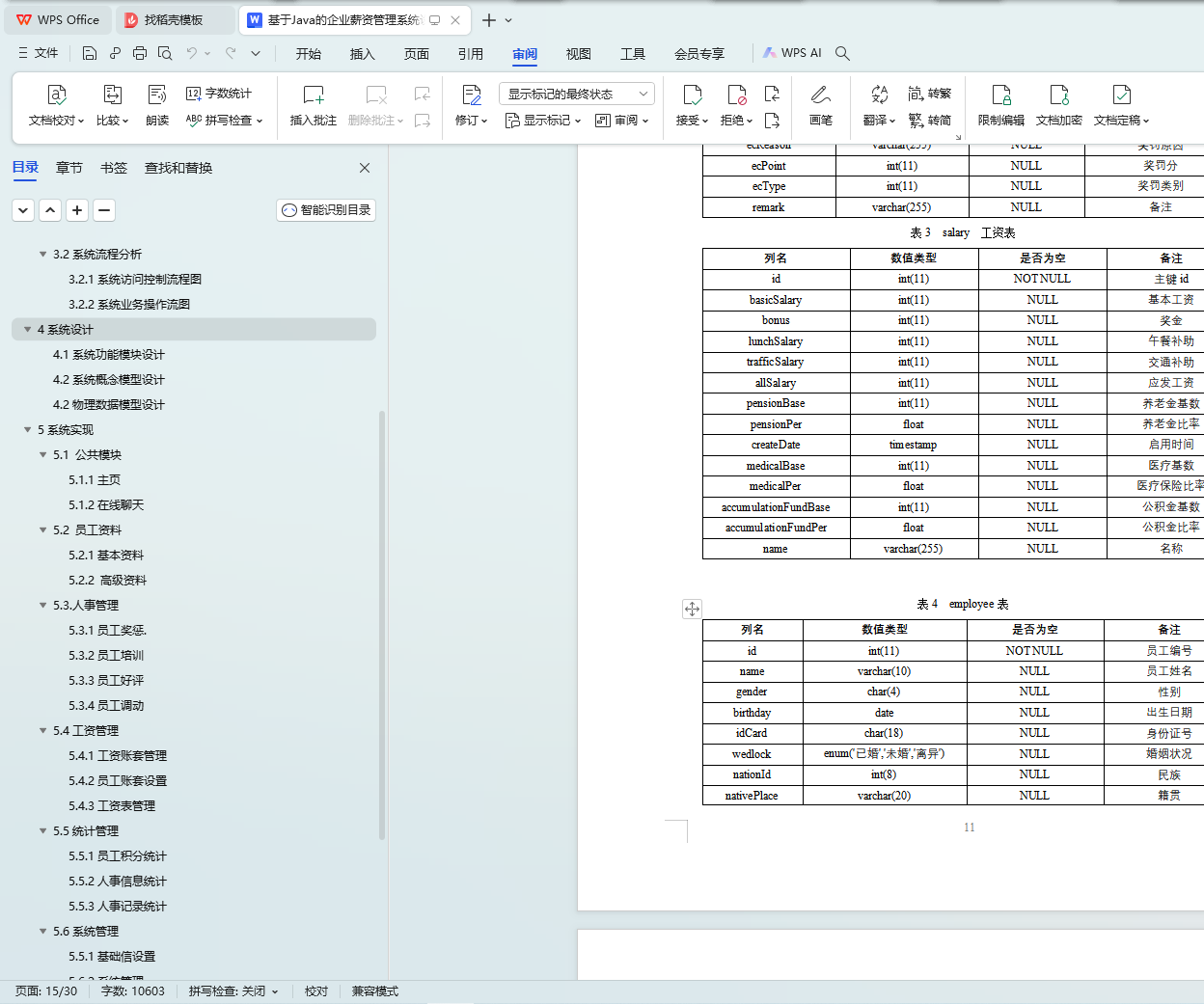The width and height of the screenshot is (1204, 1004).
Task: Collapse the 3.2 系统流程分析 outline node
Action: 42,255
